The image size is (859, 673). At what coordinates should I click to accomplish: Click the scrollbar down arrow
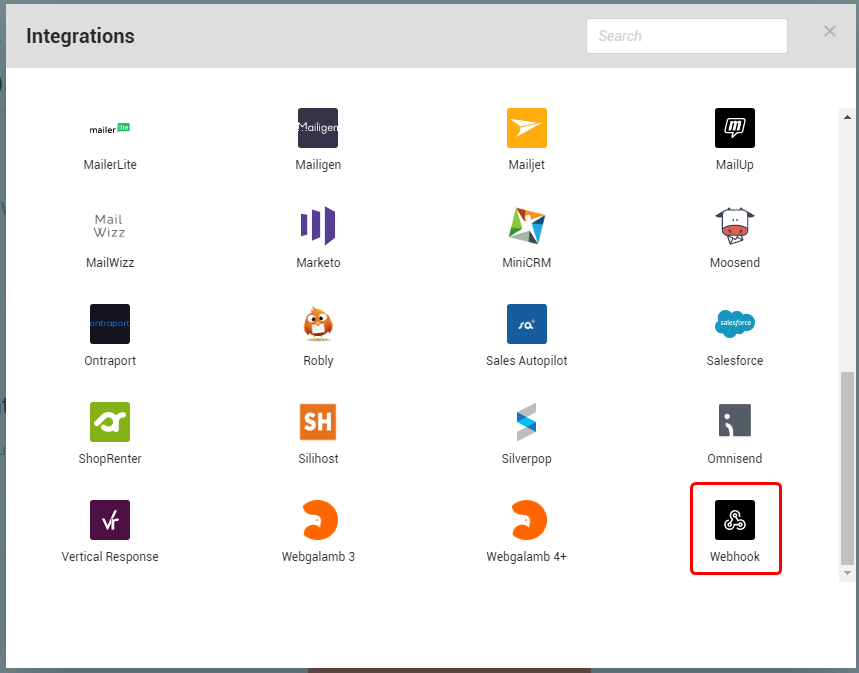[x=848, y=573]
